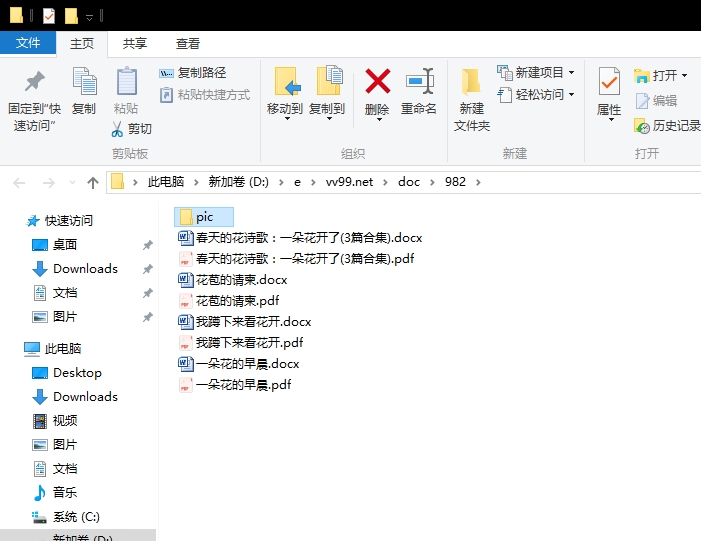701x541 pixels.
Task: Click title bar properties checkmark icon
Action: 49,16
